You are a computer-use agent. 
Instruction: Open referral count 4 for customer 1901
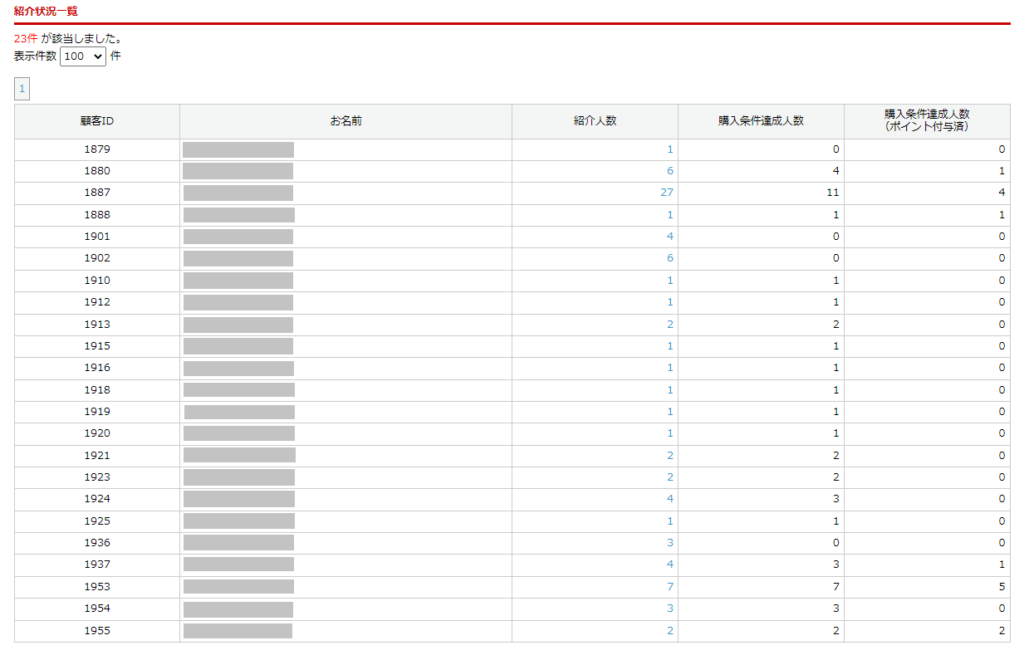pyautogui.click(x=669, y=236)
